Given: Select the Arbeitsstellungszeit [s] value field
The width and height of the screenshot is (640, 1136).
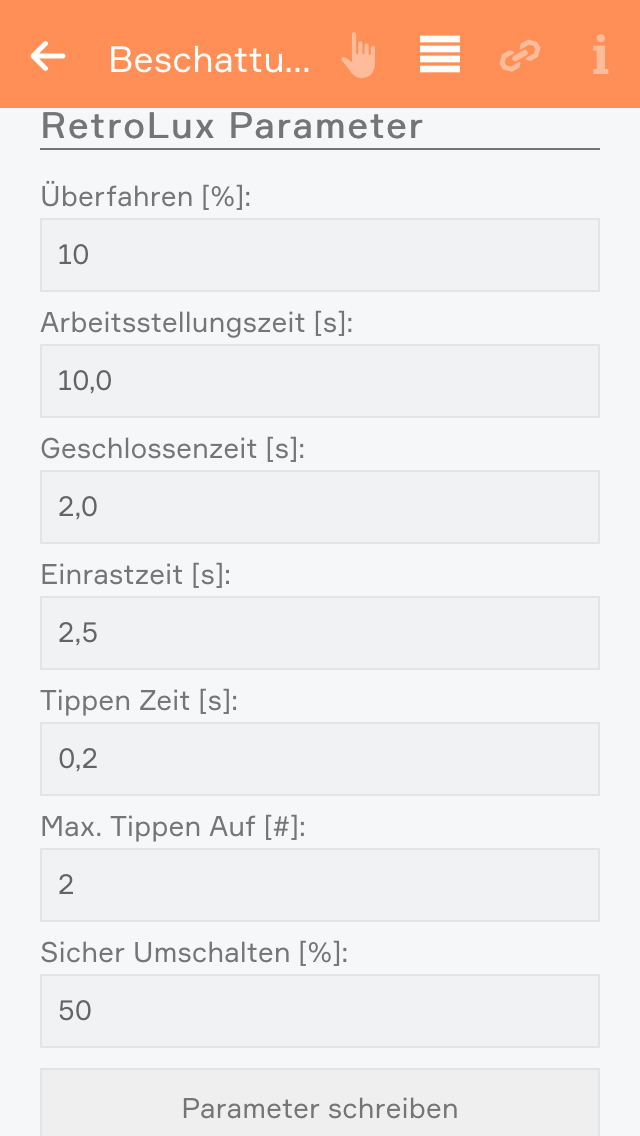Looking at the screenshot, I should [320, 381].
